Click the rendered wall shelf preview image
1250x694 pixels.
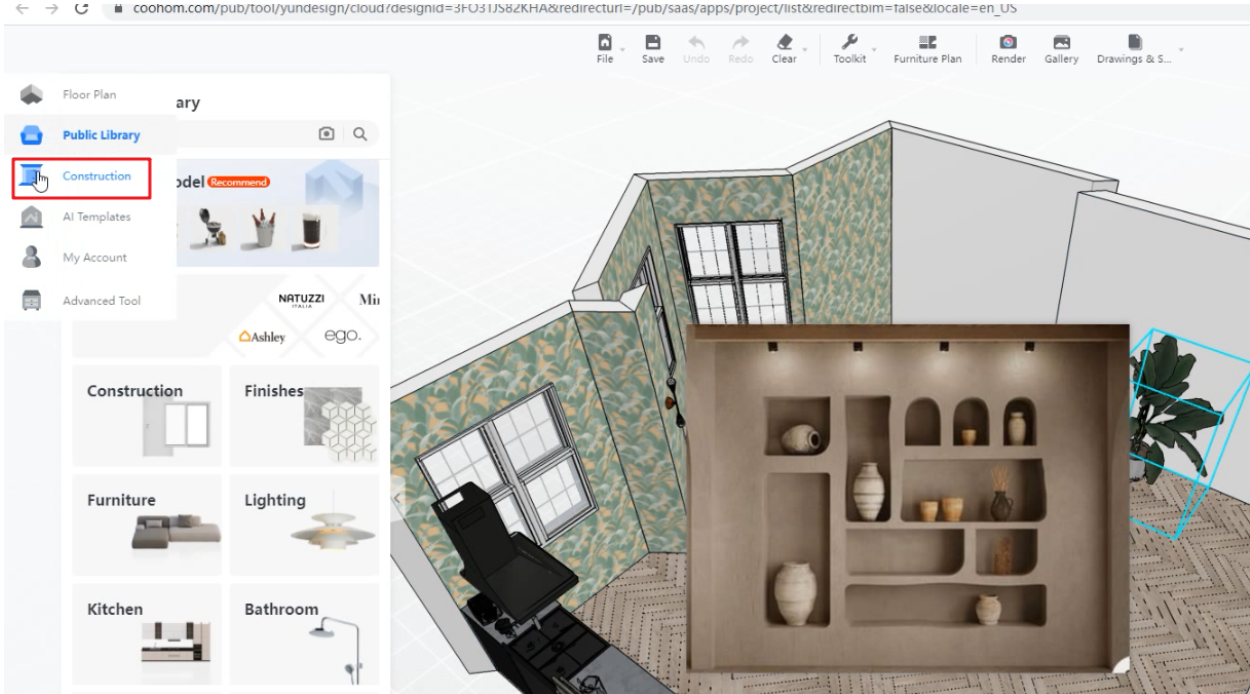pos(907,497)
